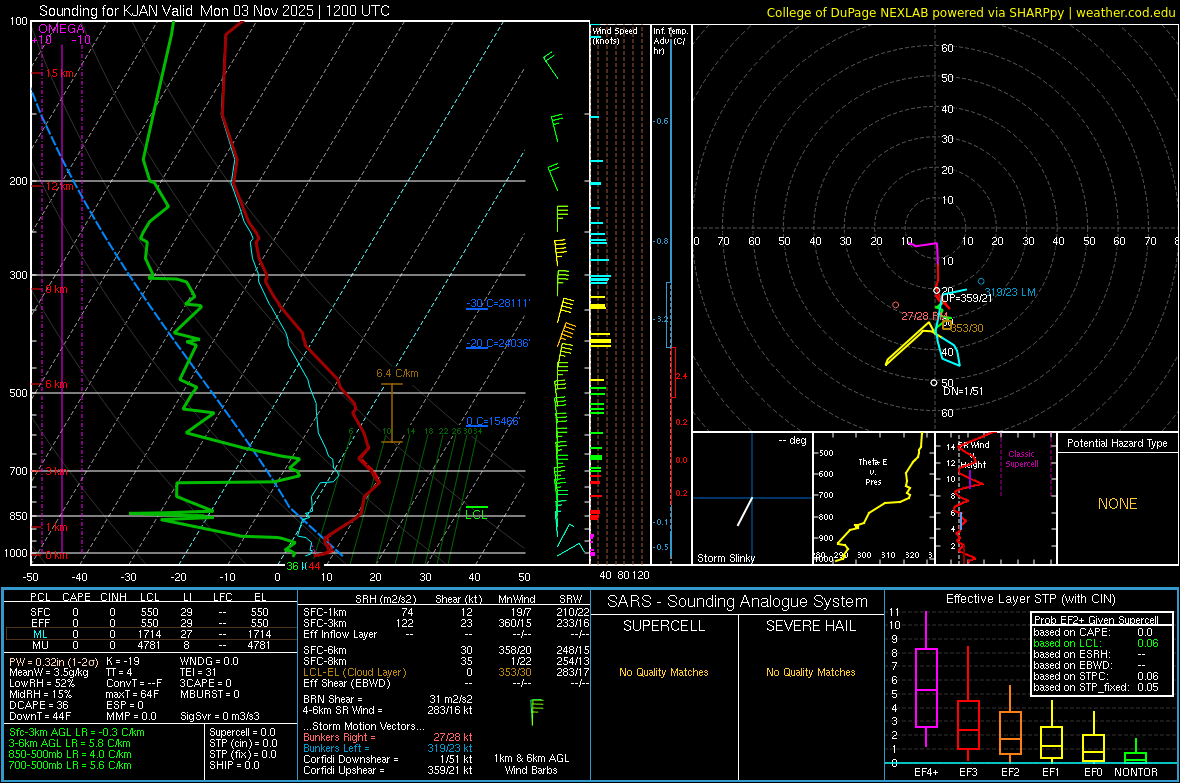The height and width of the screenshot is (783, 1180).
Task: Select the 6.4 C/km lapse rate label
Action: click(x=397, y=373)
